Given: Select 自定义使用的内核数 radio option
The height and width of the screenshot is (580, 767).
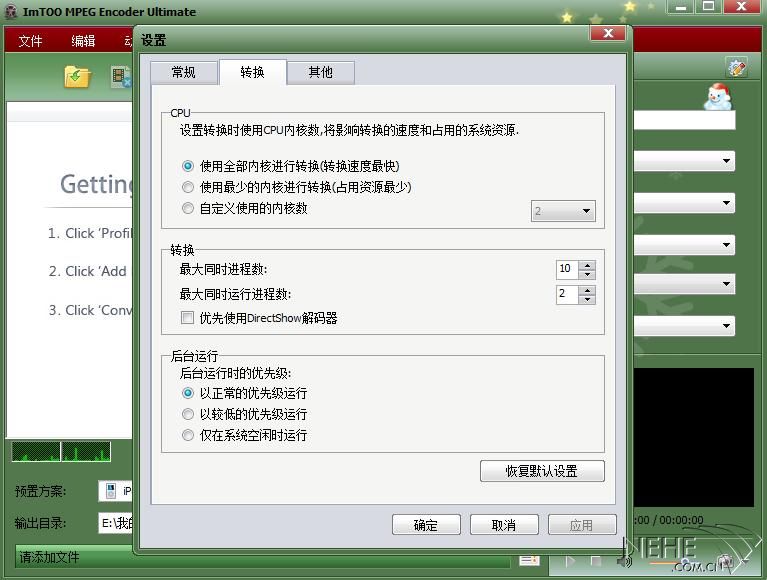Looking at the screenshot, I should pos(188,209).
